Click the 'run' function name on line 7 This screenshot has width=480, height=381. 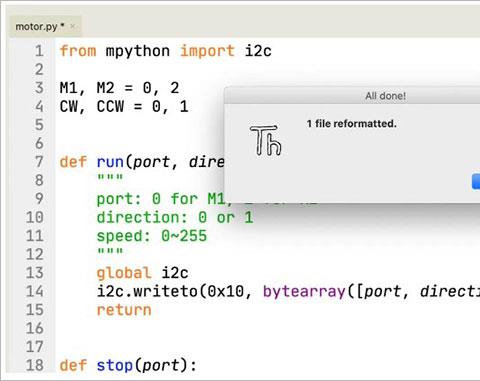(x=110, y=162)
